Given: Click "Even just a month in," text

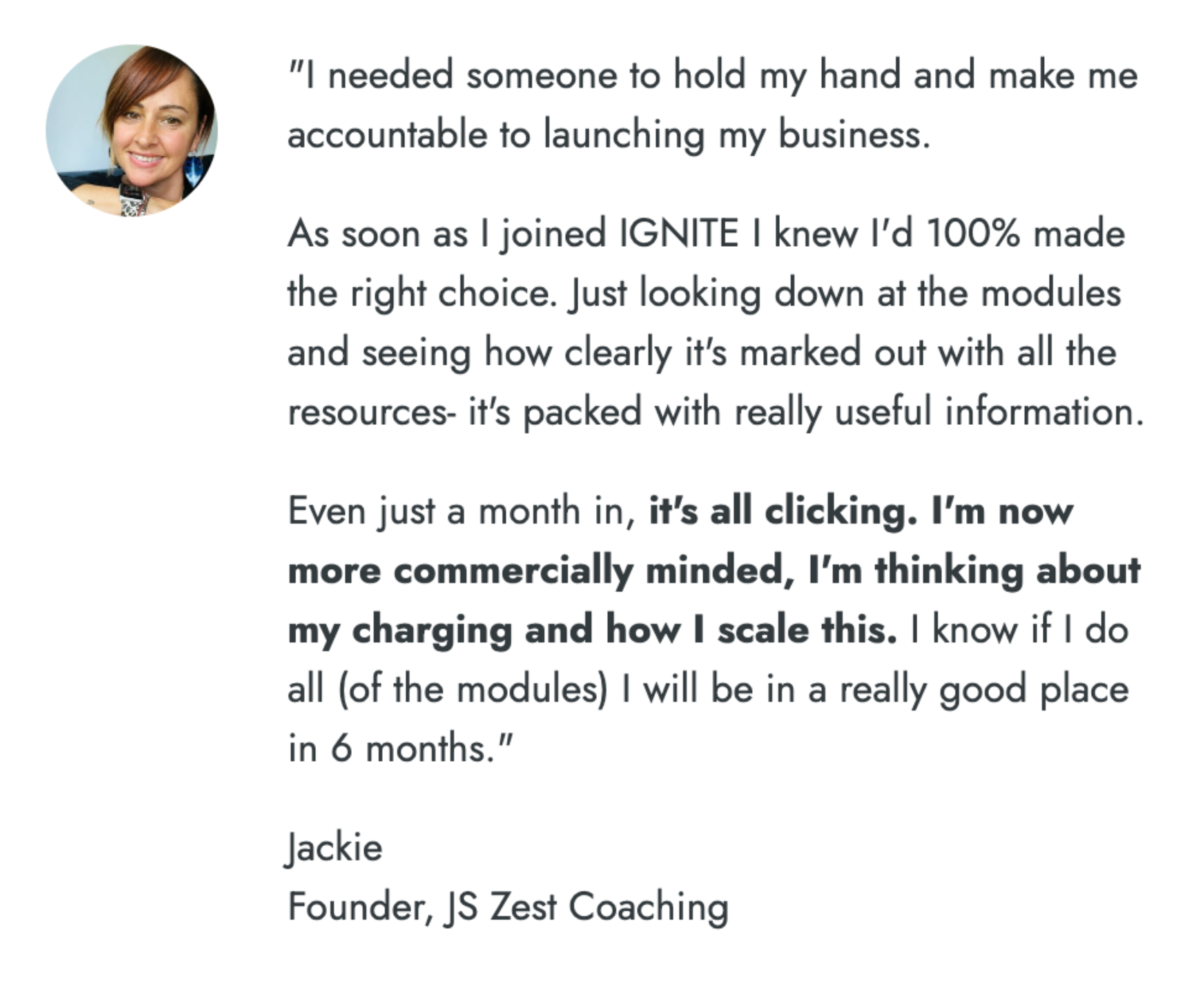Looking at the screenshot, I should 461,511.
